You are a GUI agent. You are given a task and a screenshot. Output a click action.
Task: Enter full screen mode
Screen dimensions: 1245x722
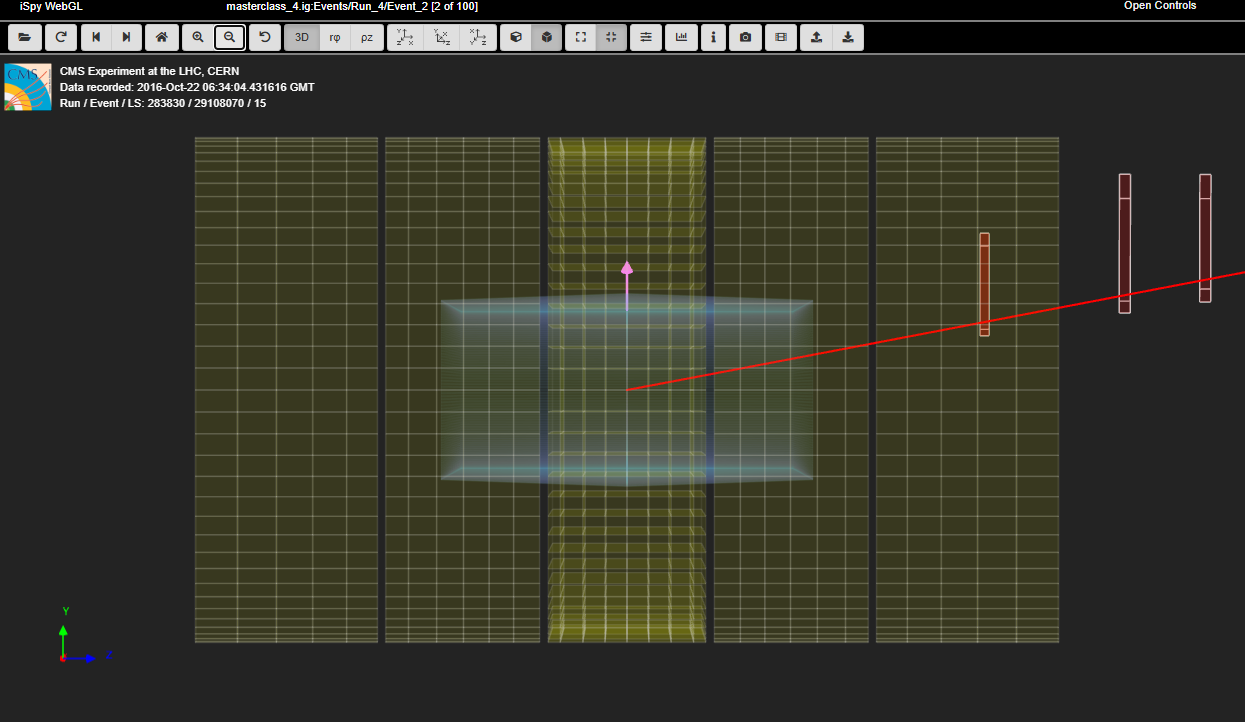581,38
